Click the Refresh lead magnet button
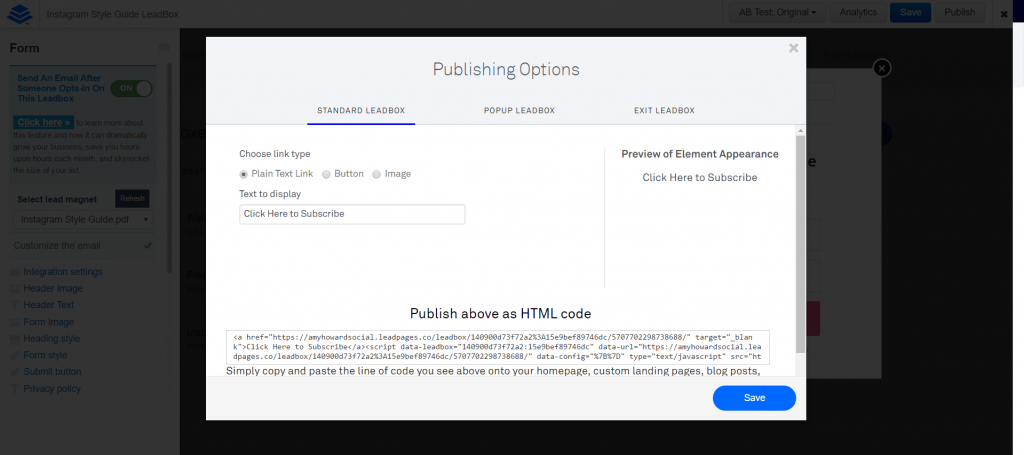Image resolution: width=1024 pixels, height=455 pixels. (x=132, y=199)
